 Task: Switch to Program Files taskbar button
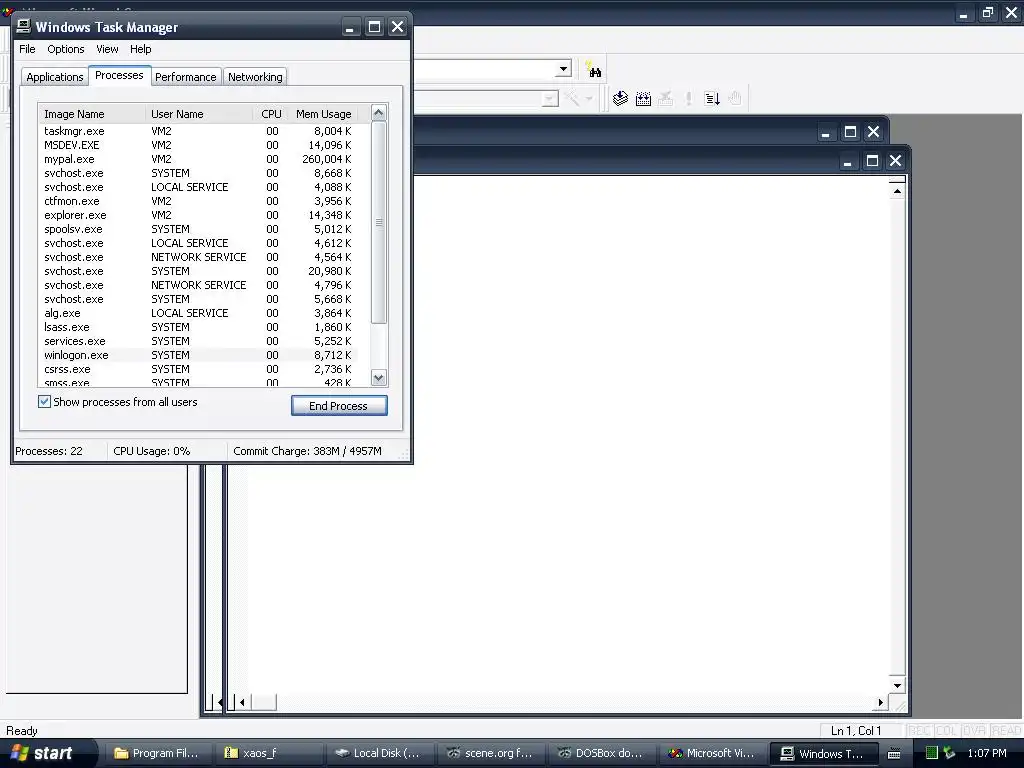coord(157,753)
